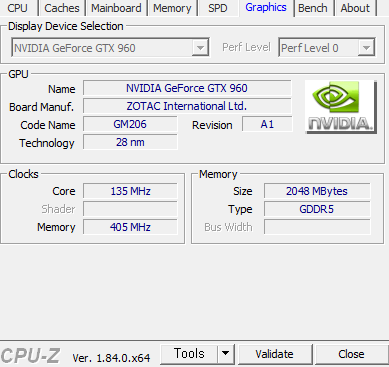Select the GDDR5 memory type value
The width and height of the screenshot is (389, 367).
[x=317, y=209]
